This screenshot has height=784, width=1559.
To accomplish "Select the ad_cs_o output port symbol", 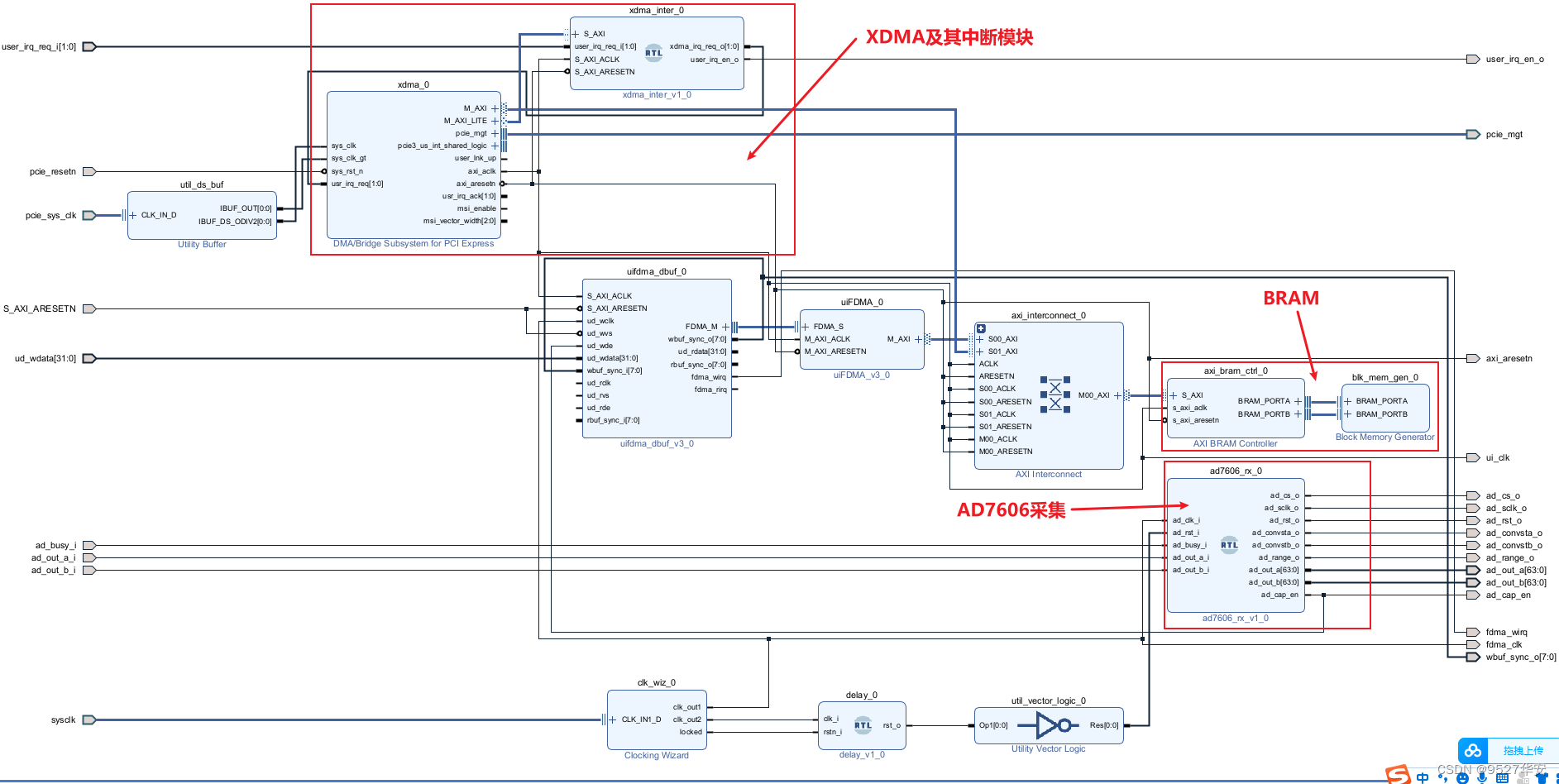I will (x=1473, y=495).
